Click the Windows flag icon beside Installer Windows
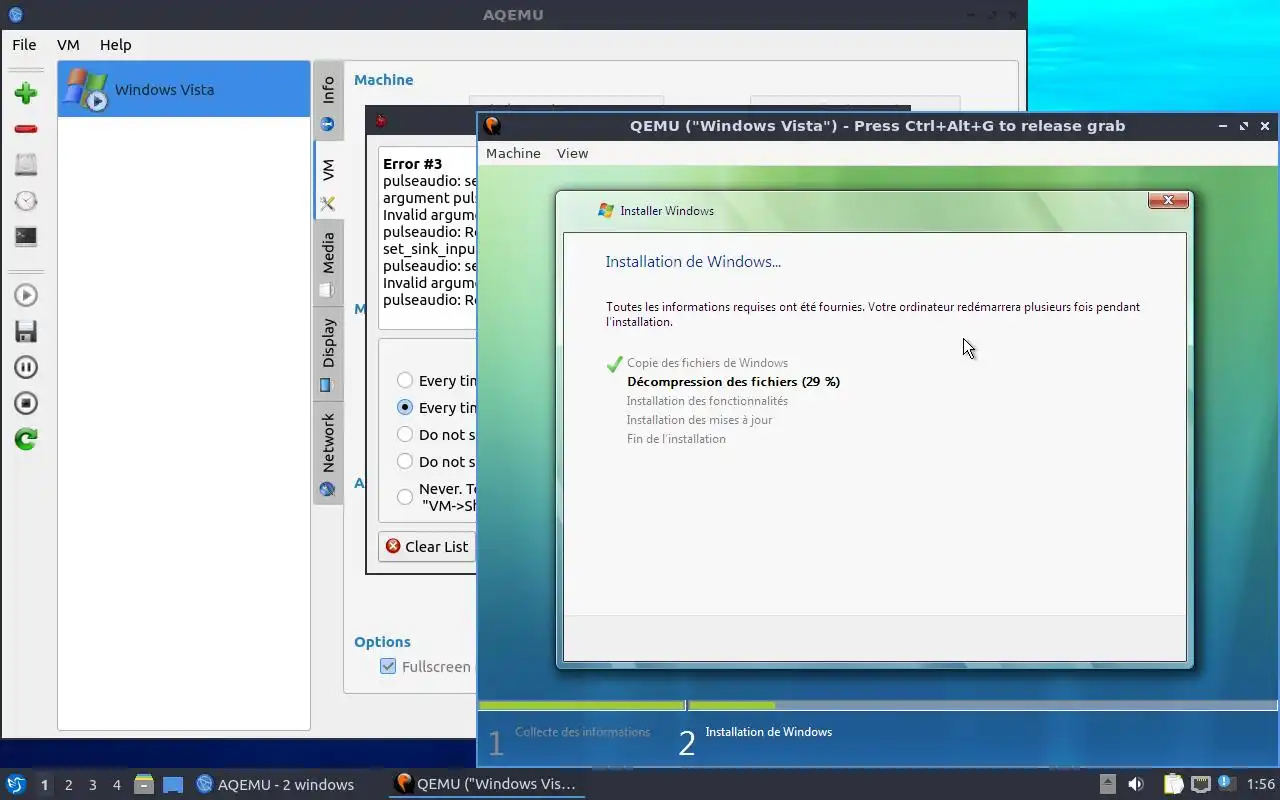The image size is (1280, 800). point(605,210)
